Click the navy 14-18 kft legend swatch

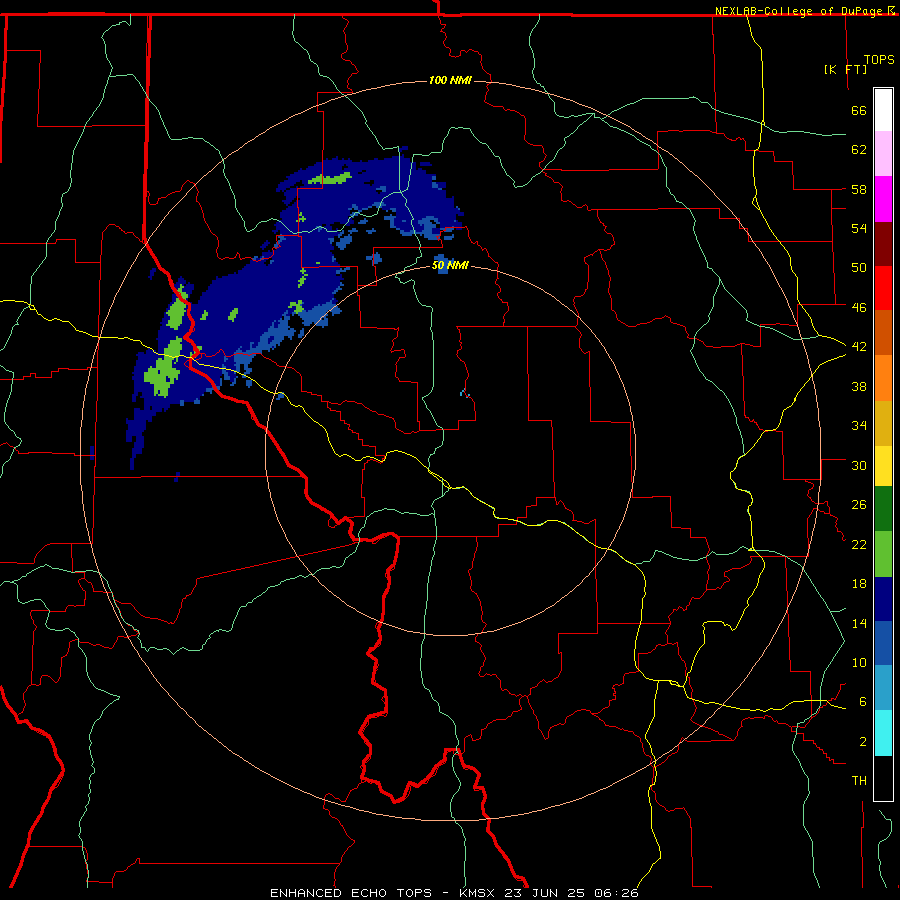(883, 599)
